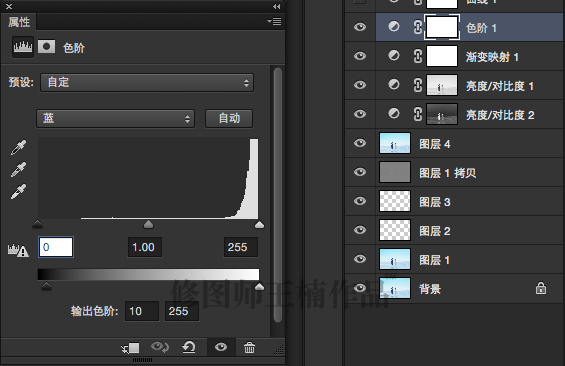Select the 属性 panel tab
The width and height of the screenshot is (565, 366).
(x=19, y=22)
